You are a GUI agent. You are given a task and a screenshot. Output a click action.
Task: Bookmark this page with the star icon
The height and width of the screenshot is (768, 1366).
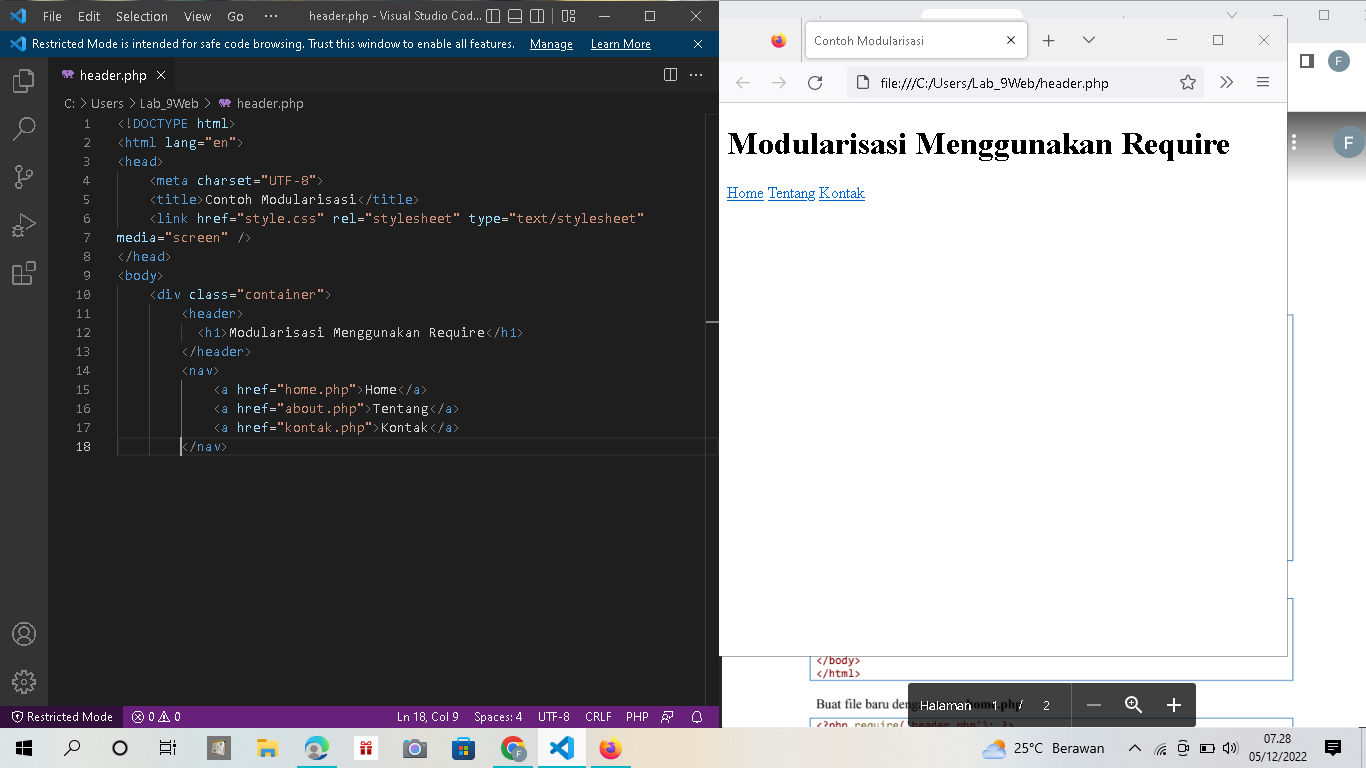click(x=1188, y=83)
